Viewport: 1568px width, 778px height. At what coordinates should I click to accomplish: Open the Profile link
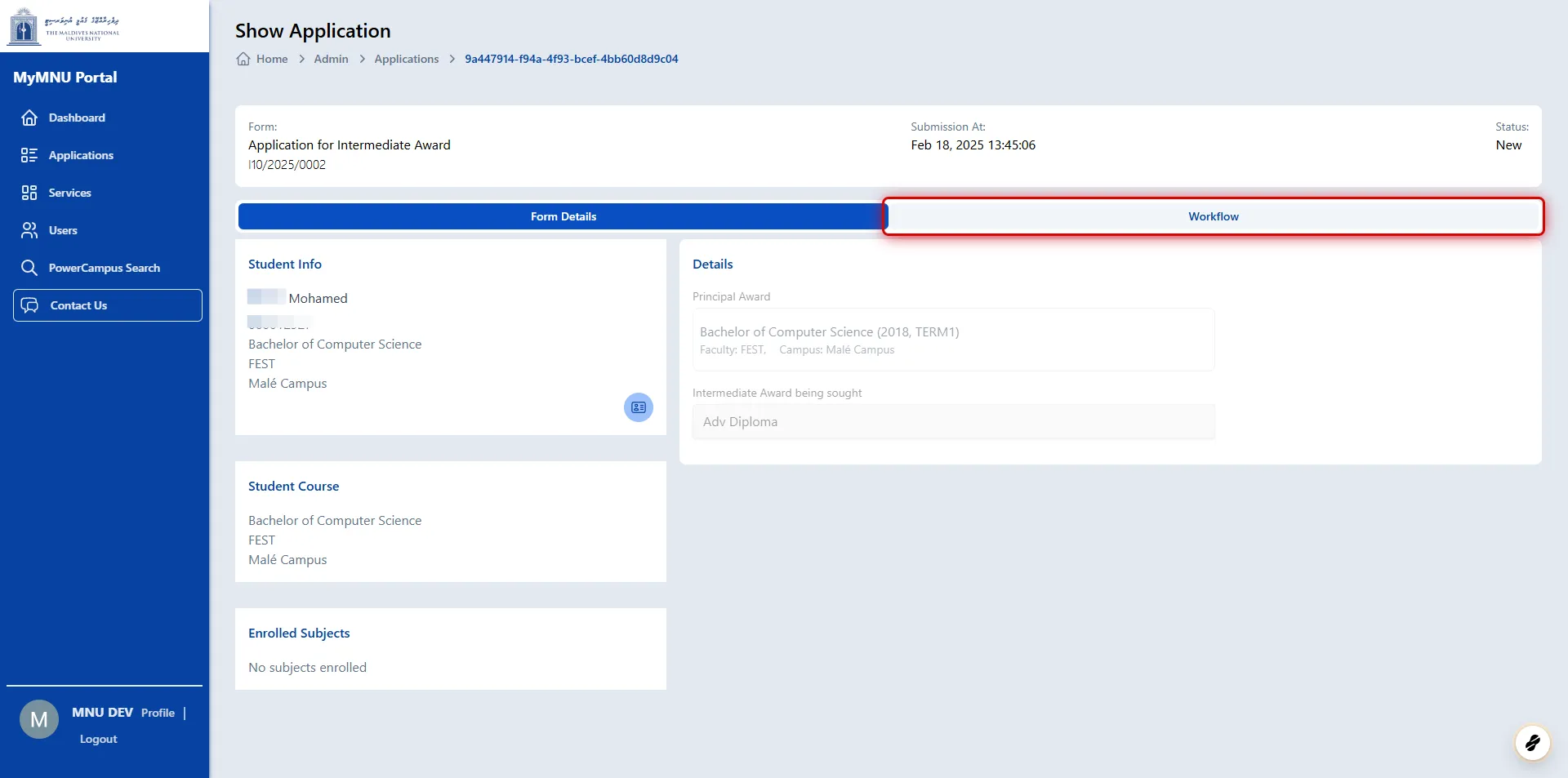click(x=158, y=713)
